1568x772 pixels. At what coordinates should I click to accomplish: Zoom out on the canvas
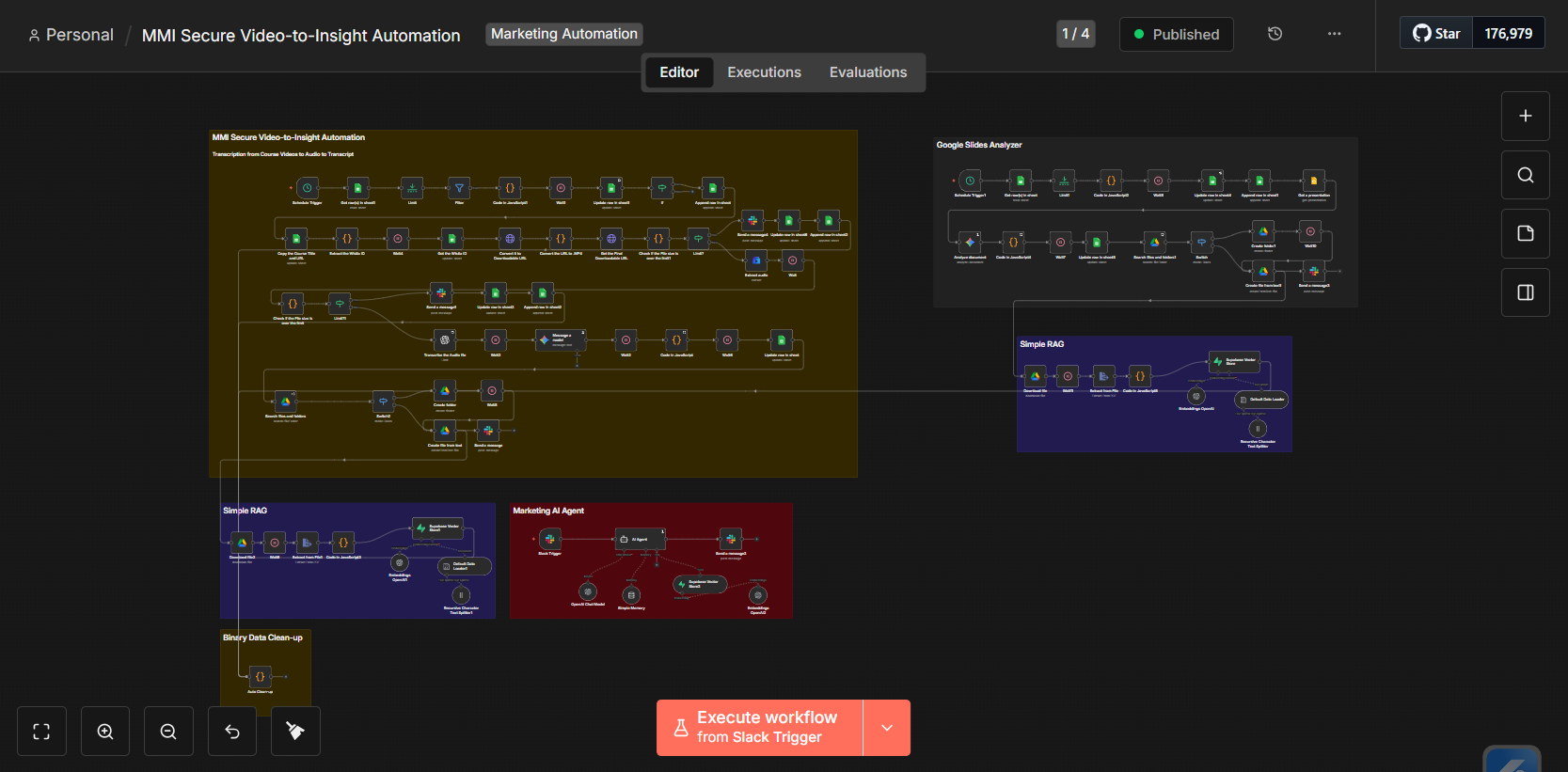pos(168,731)
